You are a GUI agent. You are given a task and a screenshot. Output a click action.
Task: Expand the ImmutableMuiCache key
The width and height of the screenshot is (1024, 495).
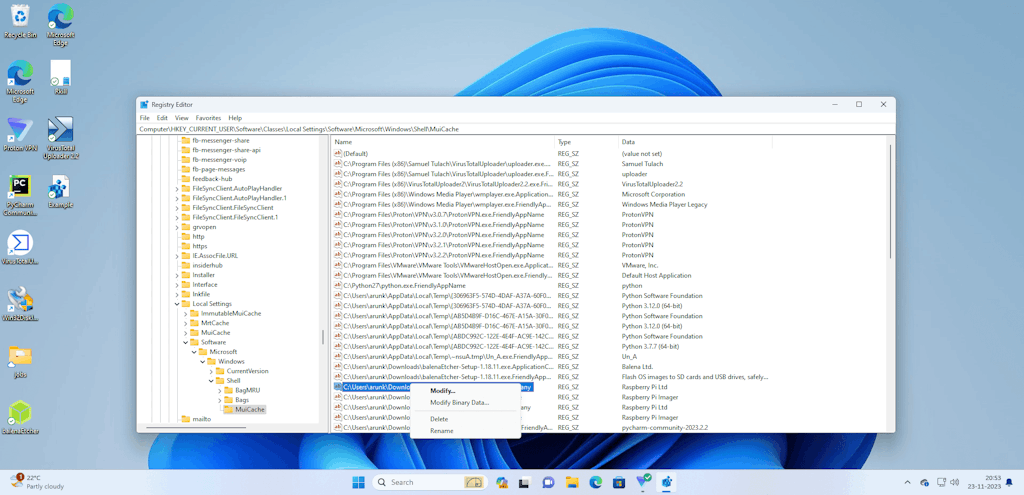(x=185, y=313)
